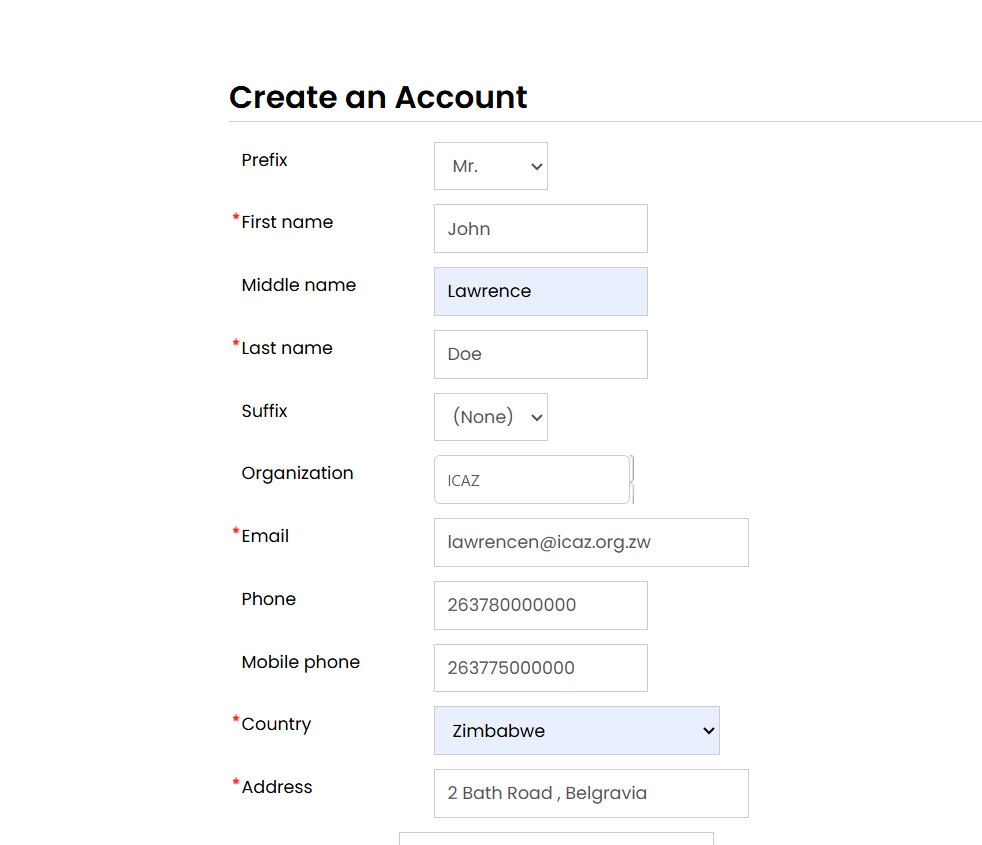Focus the Phone field with 263780000000
This screenshot has height=845, width=982.
pyautogui.click(x=540, y=606)
